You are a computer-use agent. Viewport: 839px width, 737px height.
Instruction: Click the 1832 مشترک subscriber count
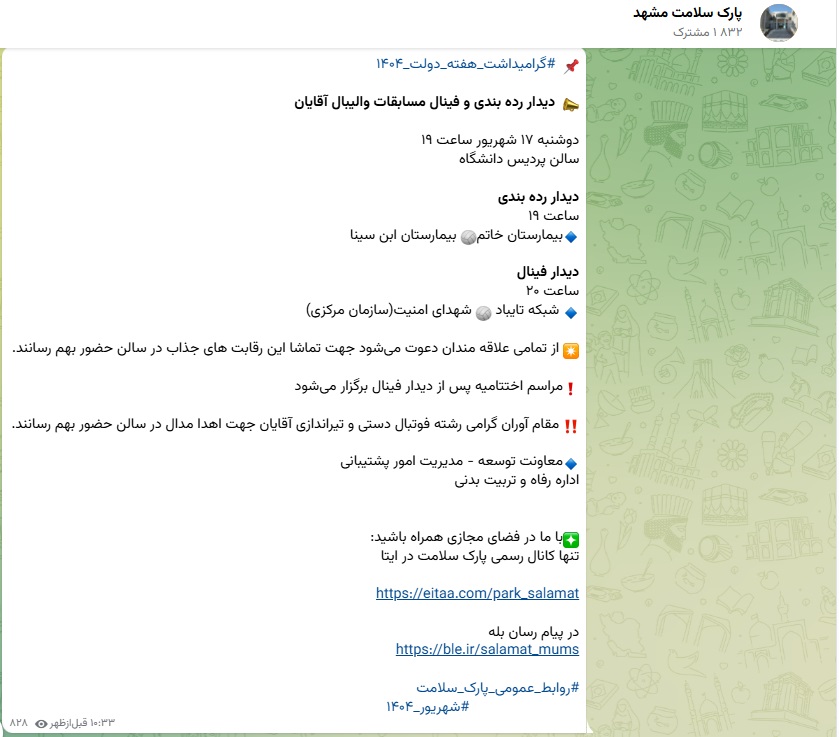tap(706, 33)
